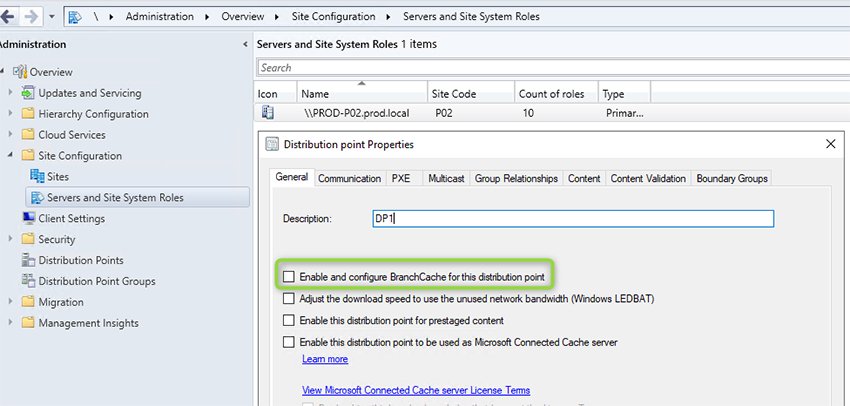Click the Distribution point Properties dialog icon
The width and height of the screenshot is (850, 406).
[x=272, y=145]
